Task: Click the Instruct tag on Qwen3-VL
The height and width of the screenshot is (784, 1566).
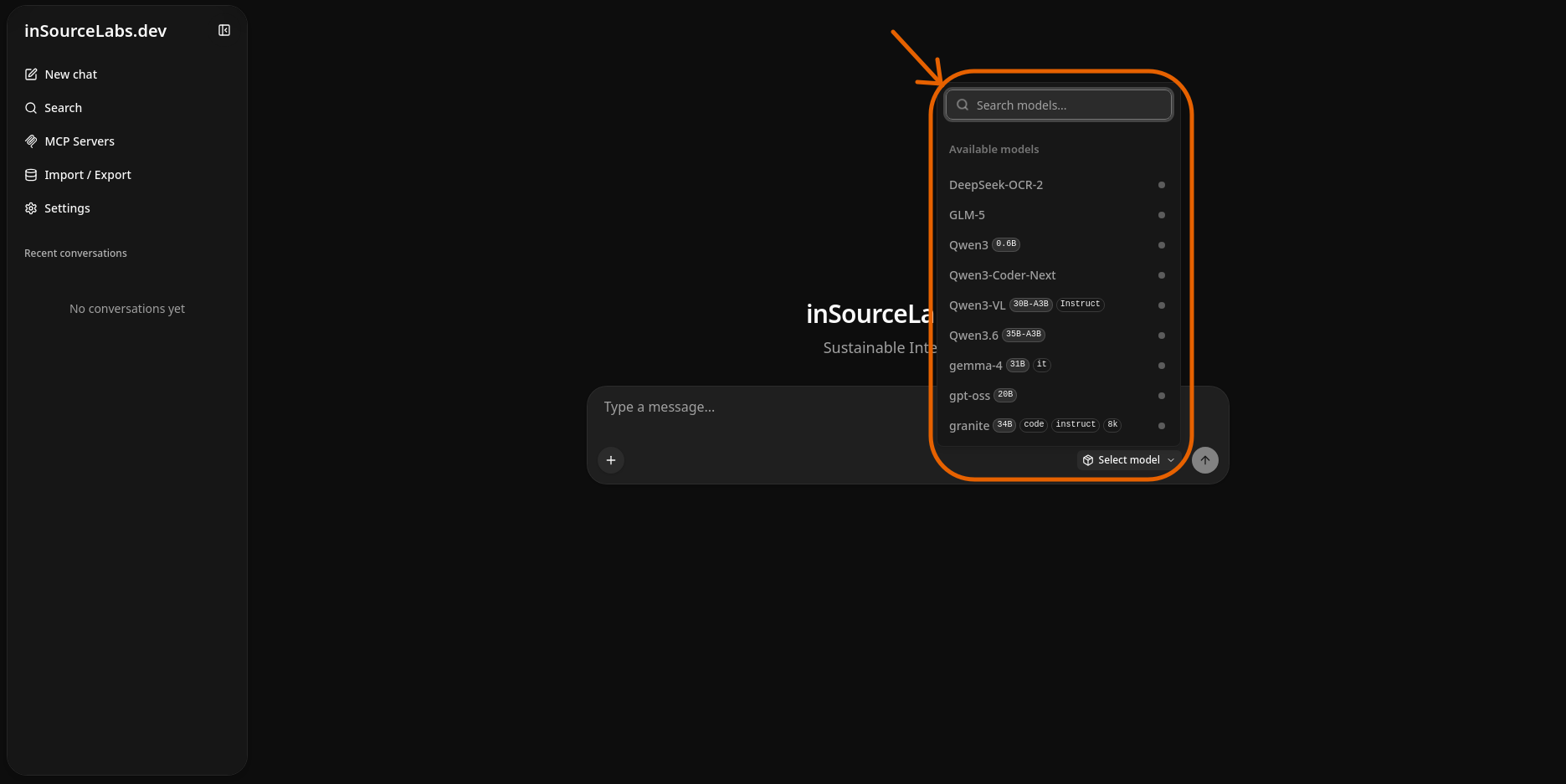Action: coord(1080,305)
